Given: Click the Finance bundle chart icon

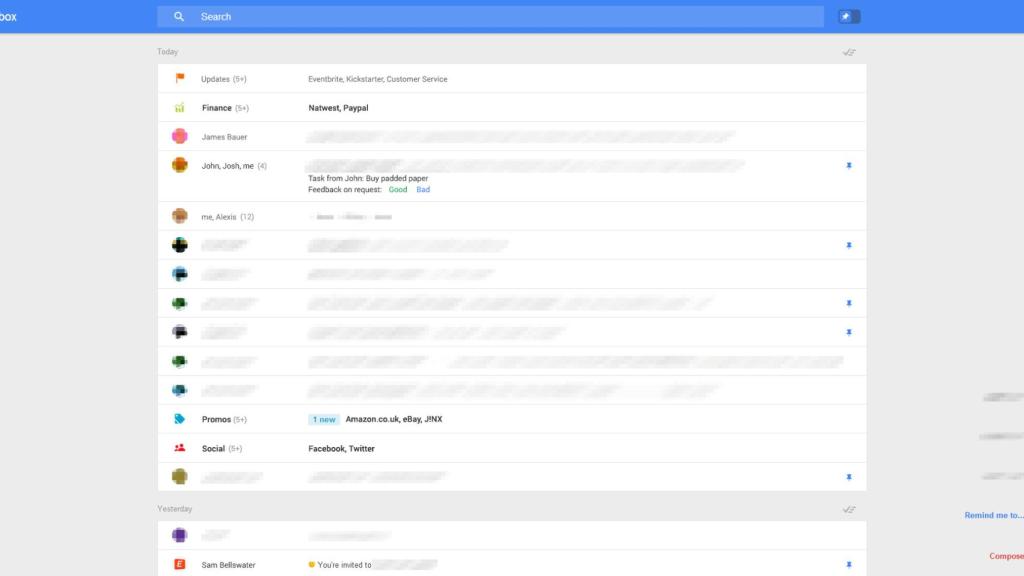Looking at the screenshot, I should coord(179,107).
